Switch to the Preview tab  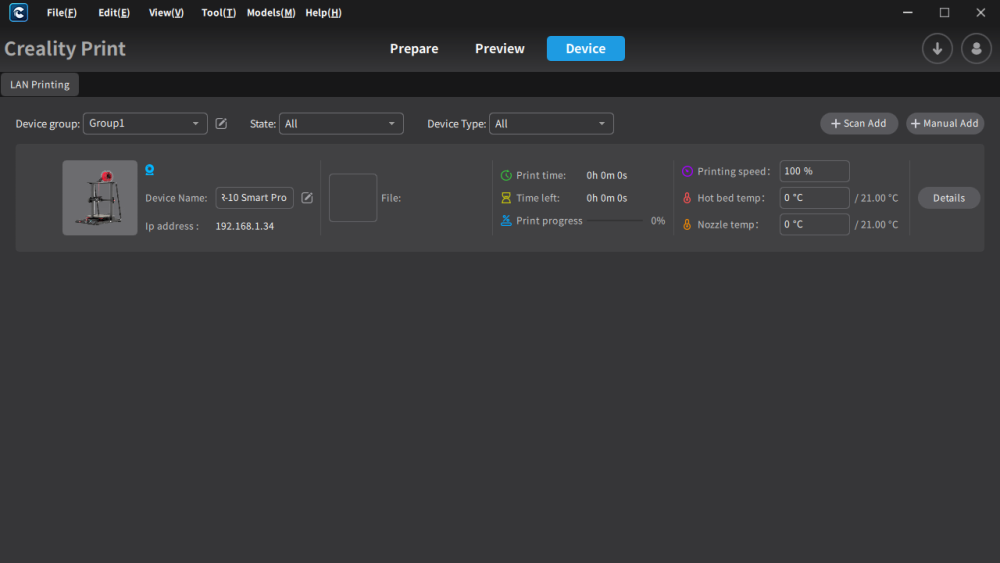[499, 48]
